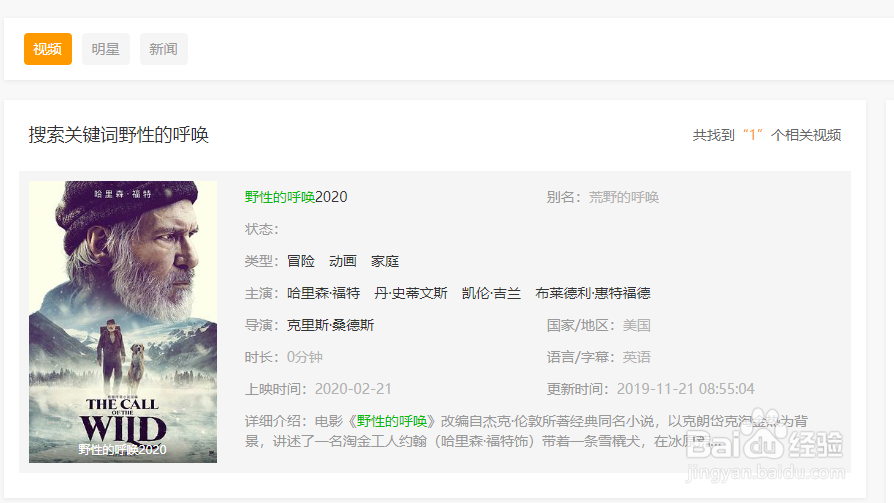Click the release date 2020-02-21
Viewport: 894px width, 503px height.
coord(353,389)
